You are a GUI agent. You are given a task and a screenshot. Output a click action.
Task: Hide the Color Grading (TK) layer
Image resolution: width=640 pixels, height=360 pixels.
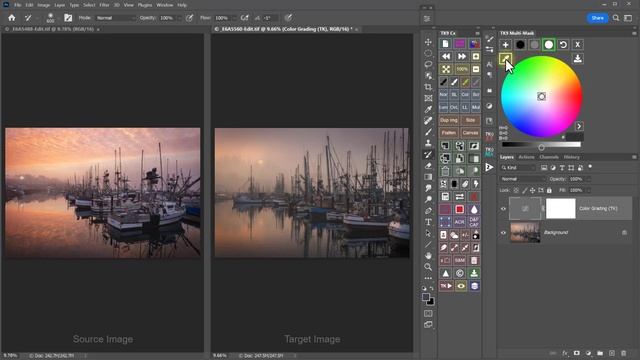(503, 209)
